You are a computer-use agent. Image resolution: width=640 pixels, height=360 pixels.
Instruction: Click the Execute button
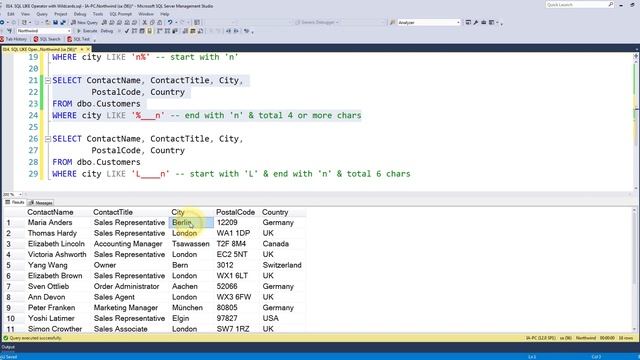pos(87,31)
